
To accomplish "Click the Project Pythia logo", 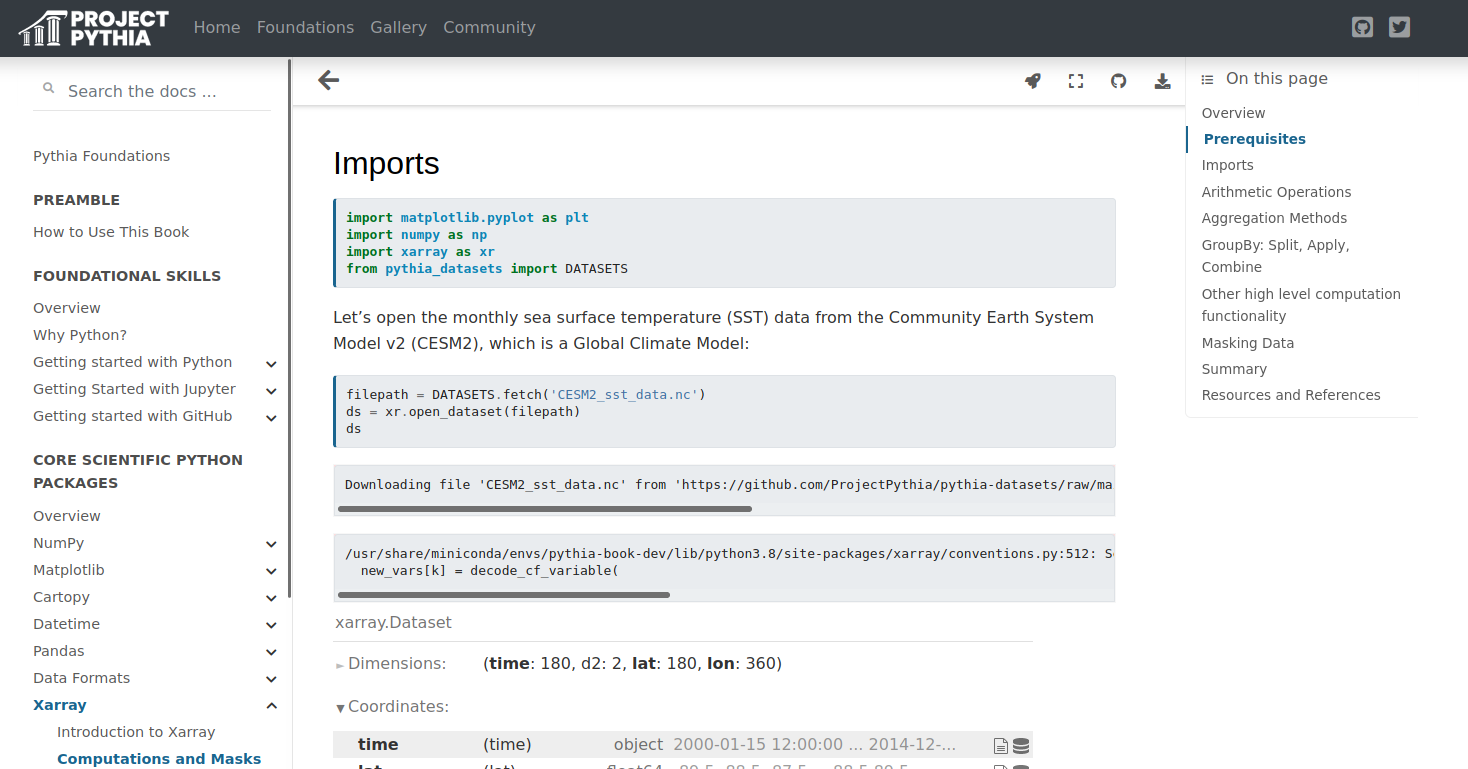I will click(x=94, y=28).
